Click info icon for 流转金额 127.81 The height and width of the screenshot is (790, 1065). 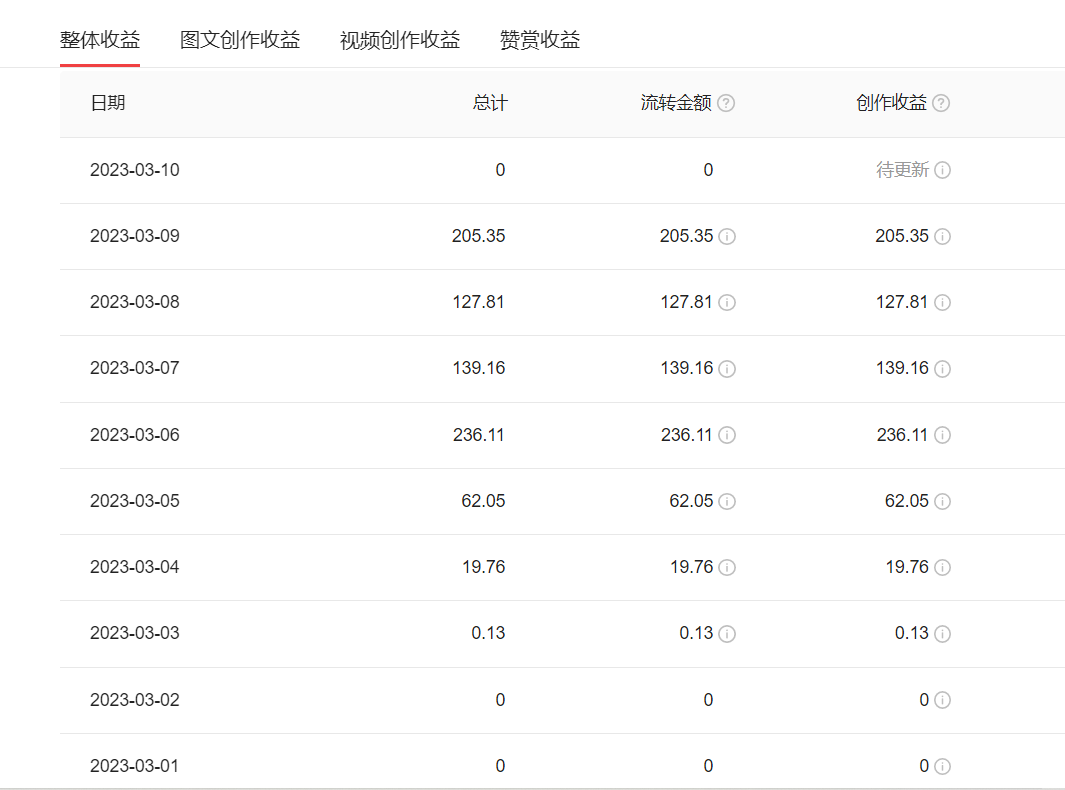coord(727,303)
